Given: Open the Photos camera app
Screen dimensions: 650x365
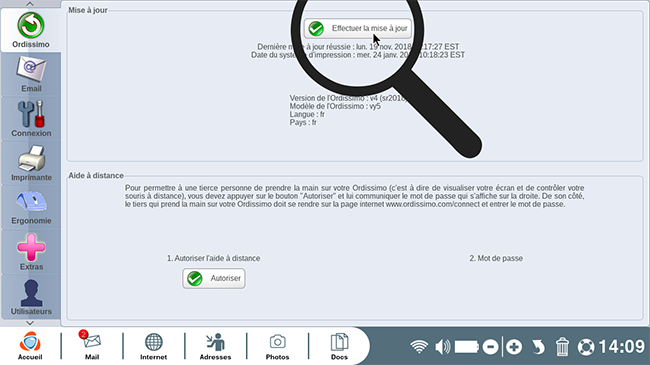Looking at the screenshot, I should 277,346.
